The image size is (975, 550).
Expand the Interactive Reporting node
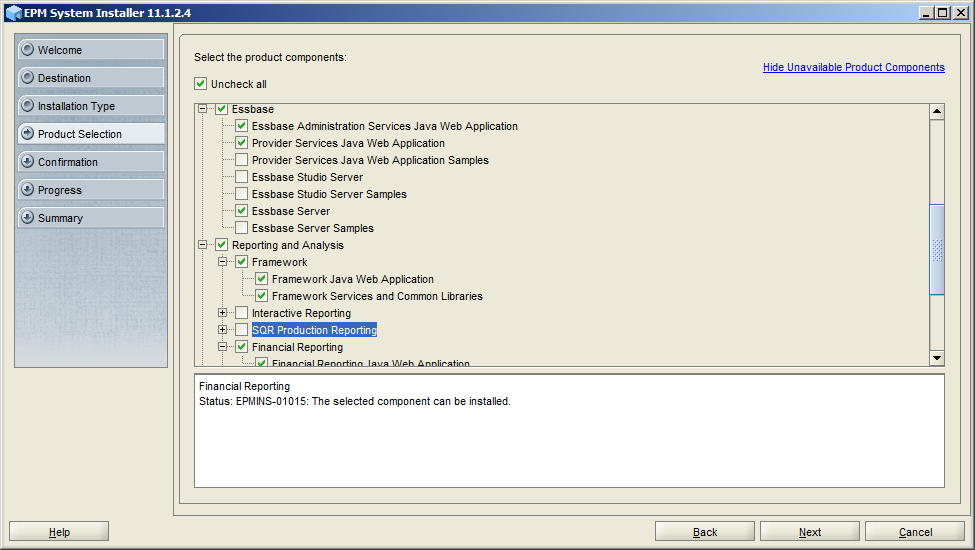point(222,313)
